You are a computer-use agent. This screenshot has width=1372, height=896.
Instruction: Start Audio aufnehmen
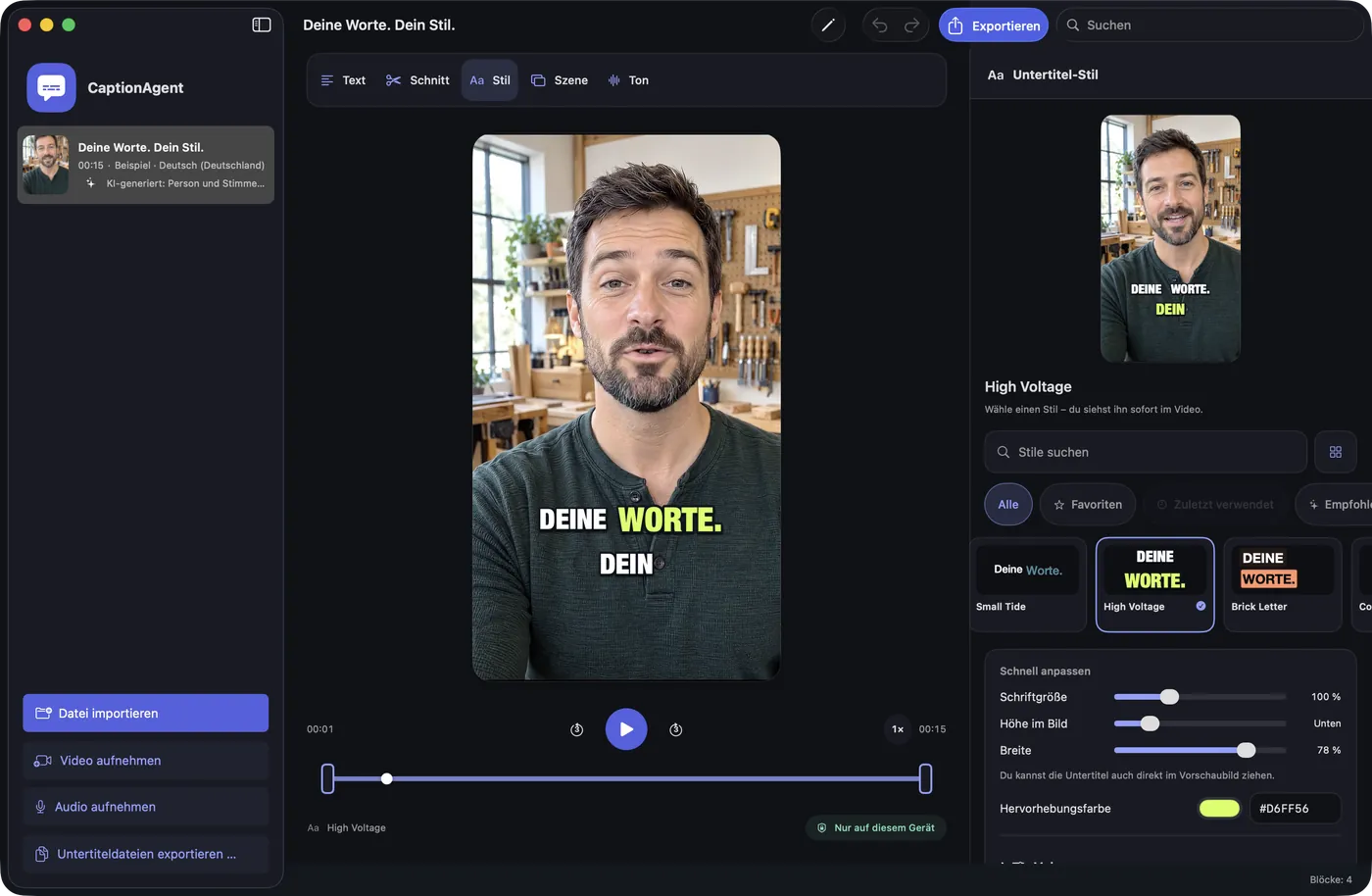tap(146, 807)
